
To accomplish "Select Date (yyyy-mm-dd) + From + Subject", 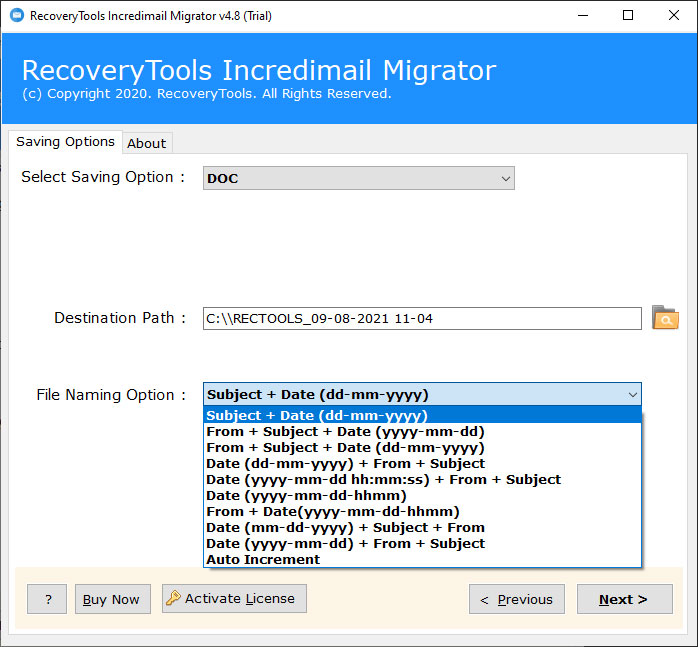I will [x=422, y=544].
